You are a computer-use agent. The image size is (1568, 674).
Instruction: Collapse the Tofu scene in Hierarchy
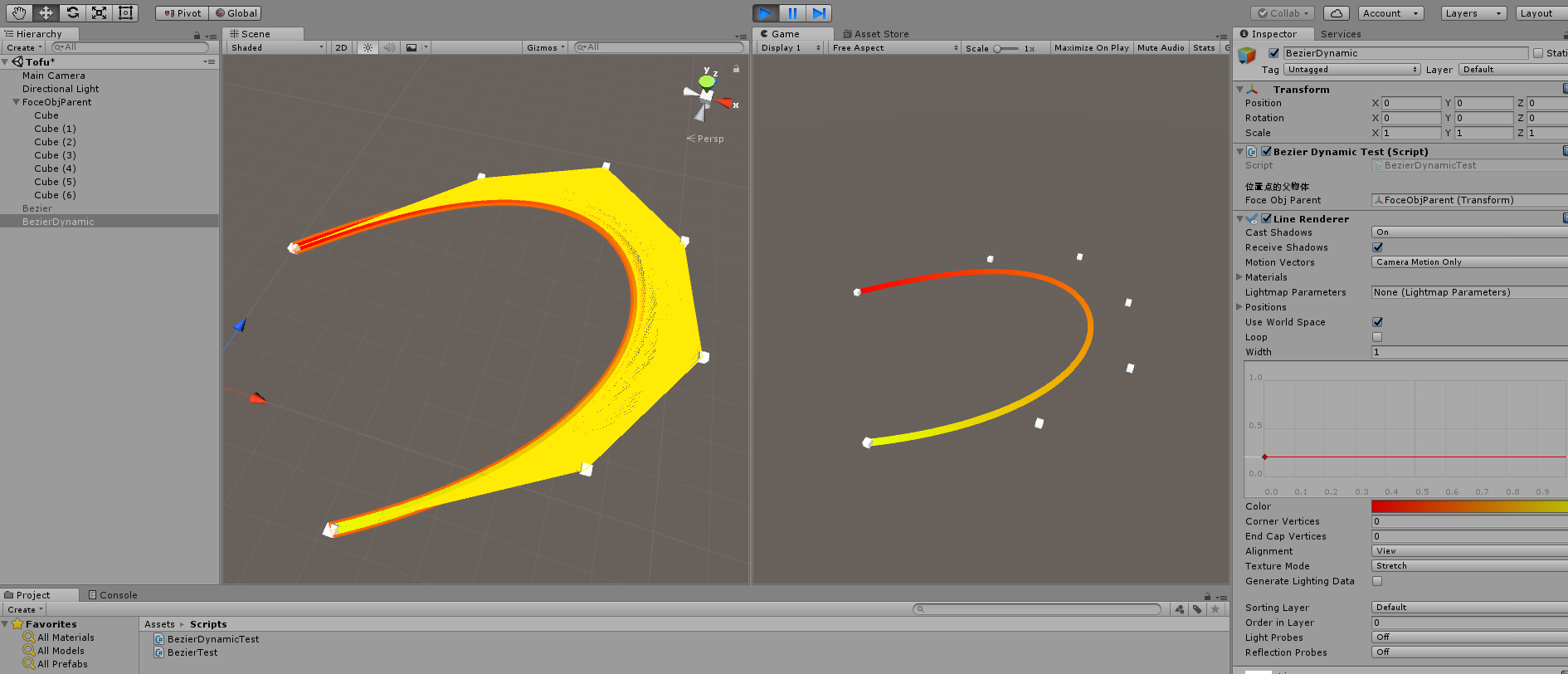[x=5, y=61]
